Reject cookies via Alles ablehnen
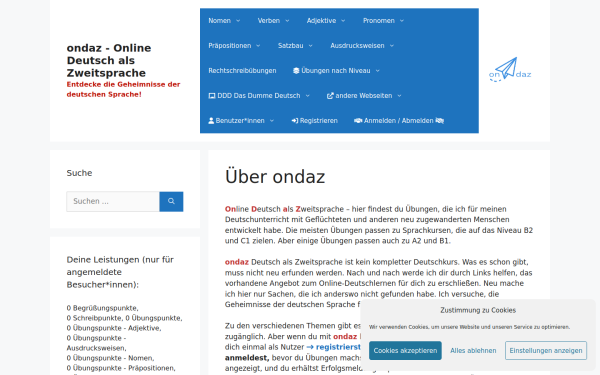The width and height of the screenshot is (600, 375). point(473,351)
